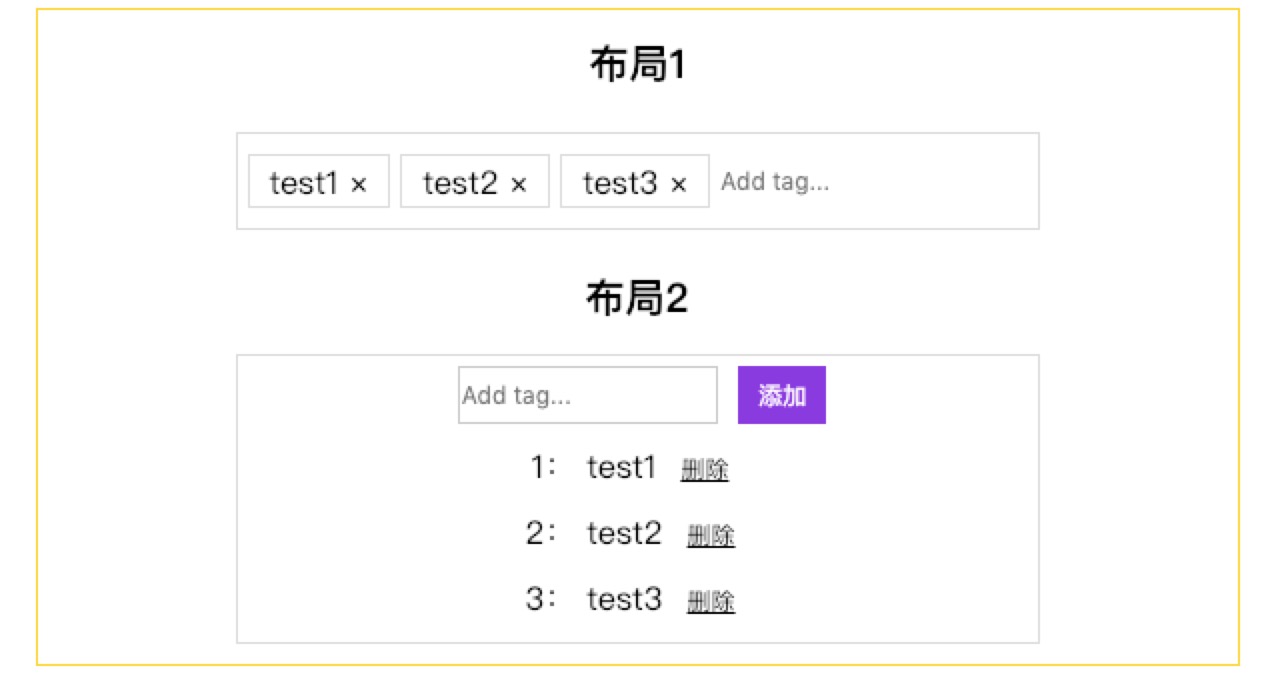Screen dimensions: 1286x686
Task: Click test3 text in list row 3
Action: pyautogui.click(x=624, y=599)
